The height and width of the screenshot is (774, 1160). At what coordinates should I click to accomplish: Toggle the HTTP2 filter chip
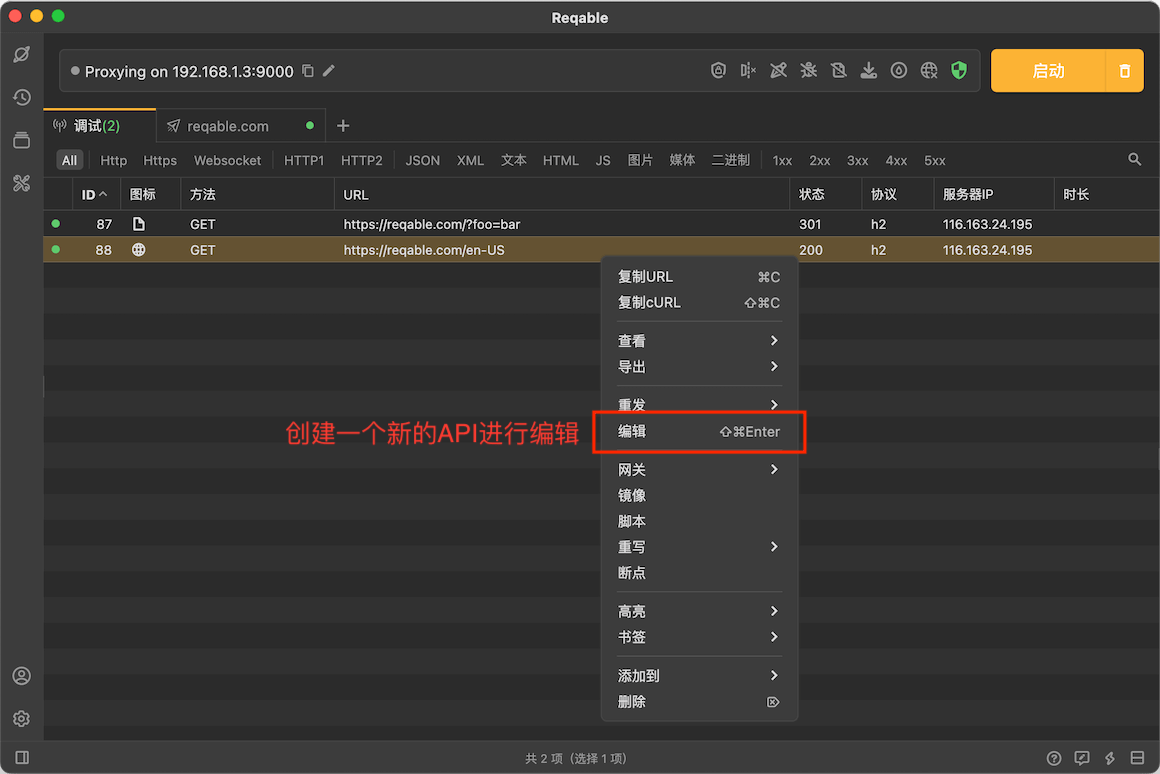362,161
